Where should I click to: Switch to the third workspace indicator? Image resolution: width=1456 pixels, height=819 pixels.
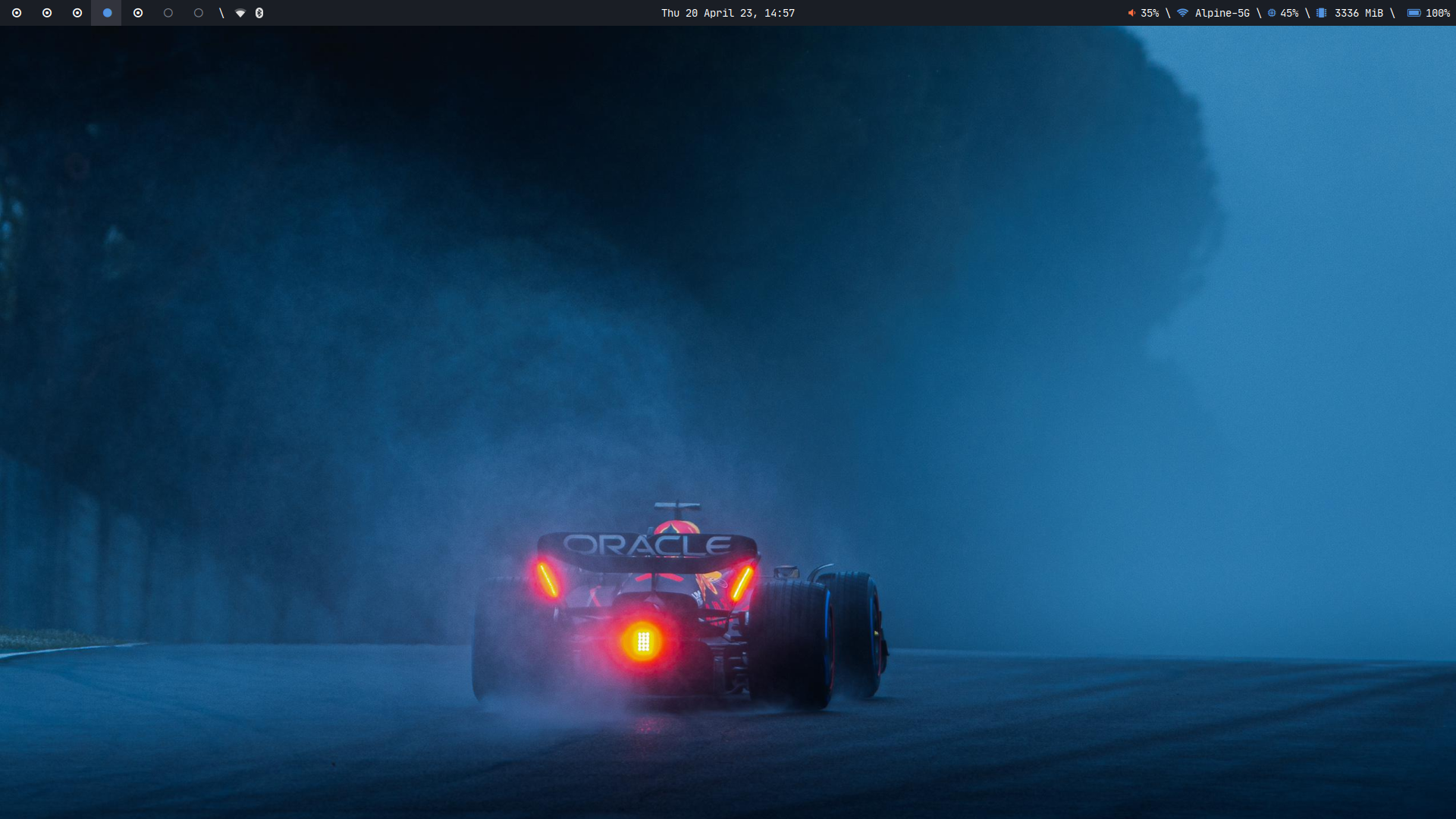pos(77,13)
